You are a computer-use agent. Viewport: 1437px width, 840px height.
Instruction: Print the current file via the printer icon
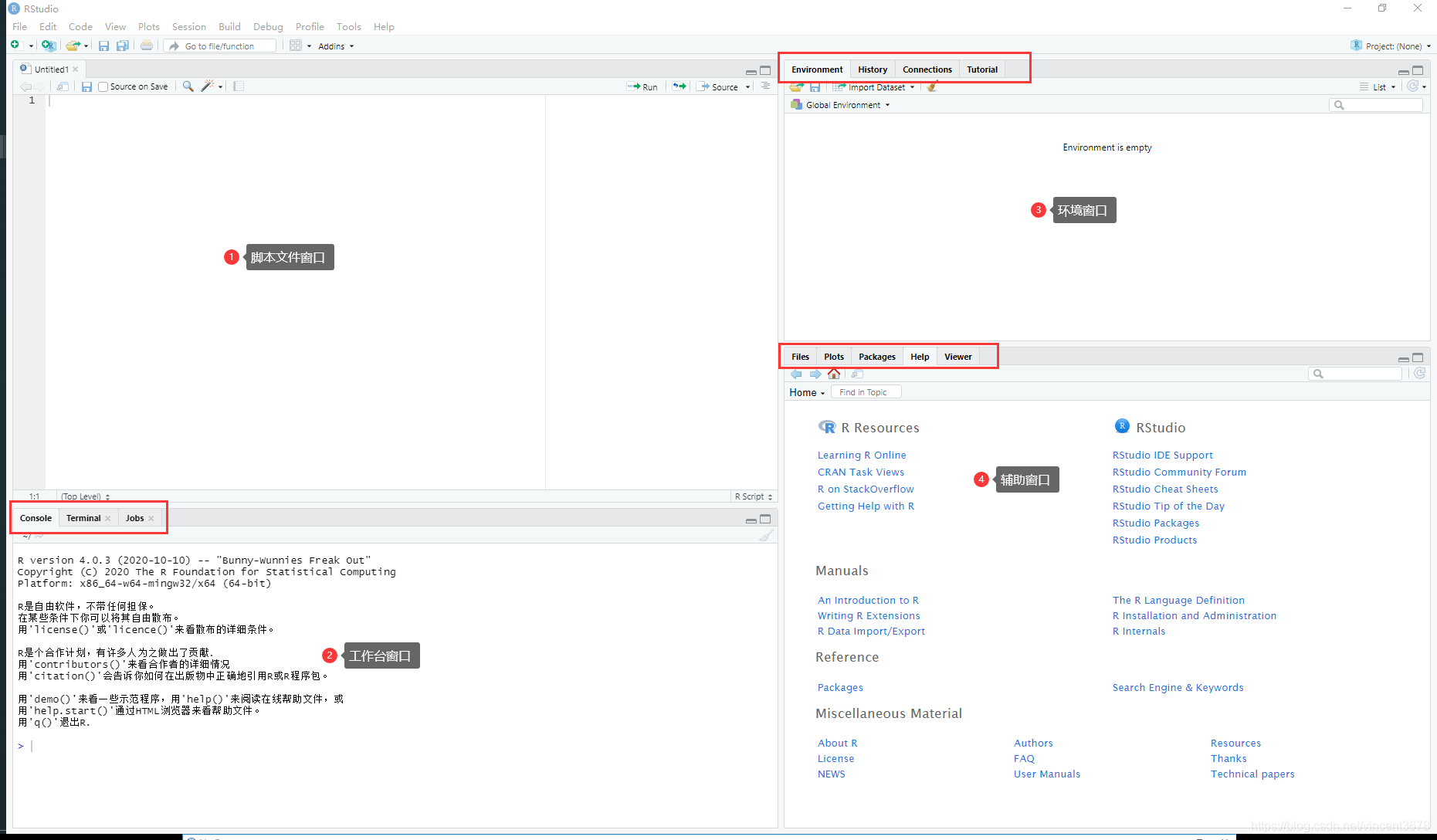pos(147,46)
